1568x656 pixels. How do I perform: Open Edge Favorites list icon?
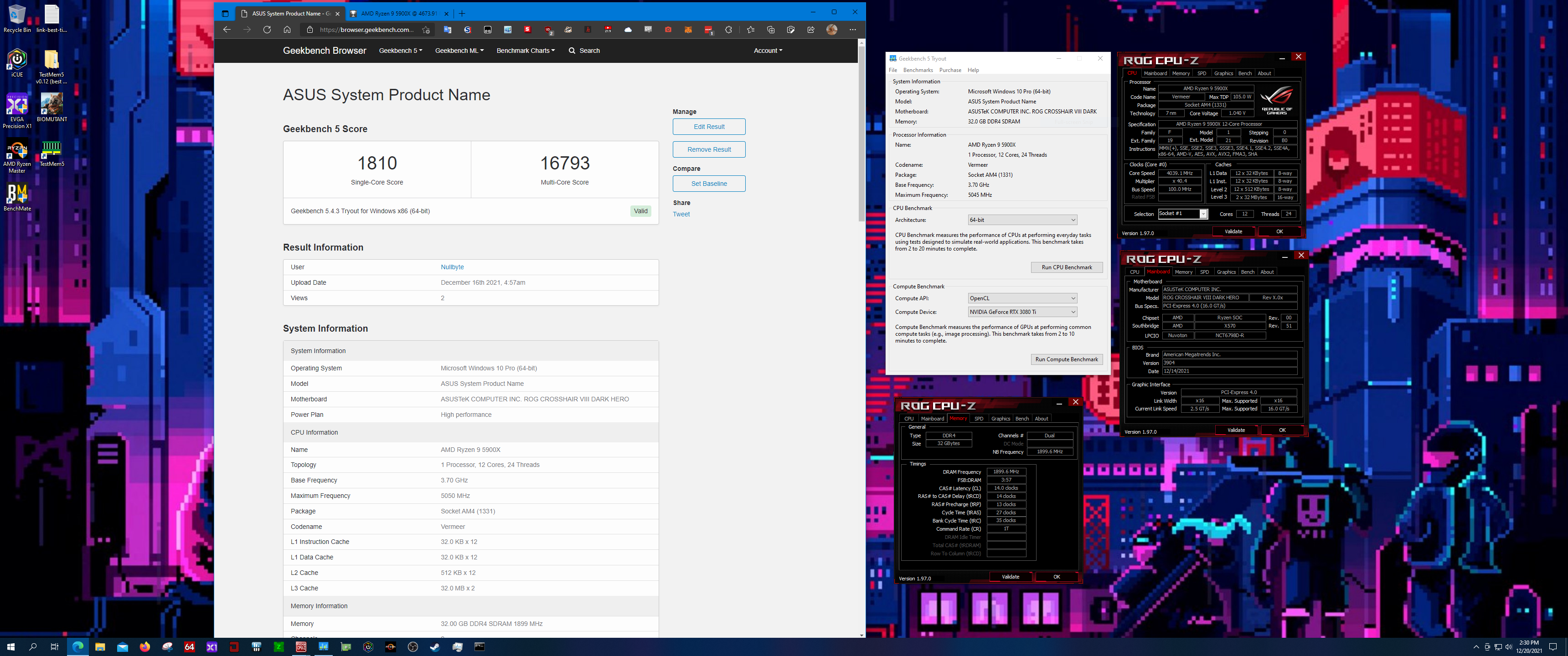(x=751, y=30)
